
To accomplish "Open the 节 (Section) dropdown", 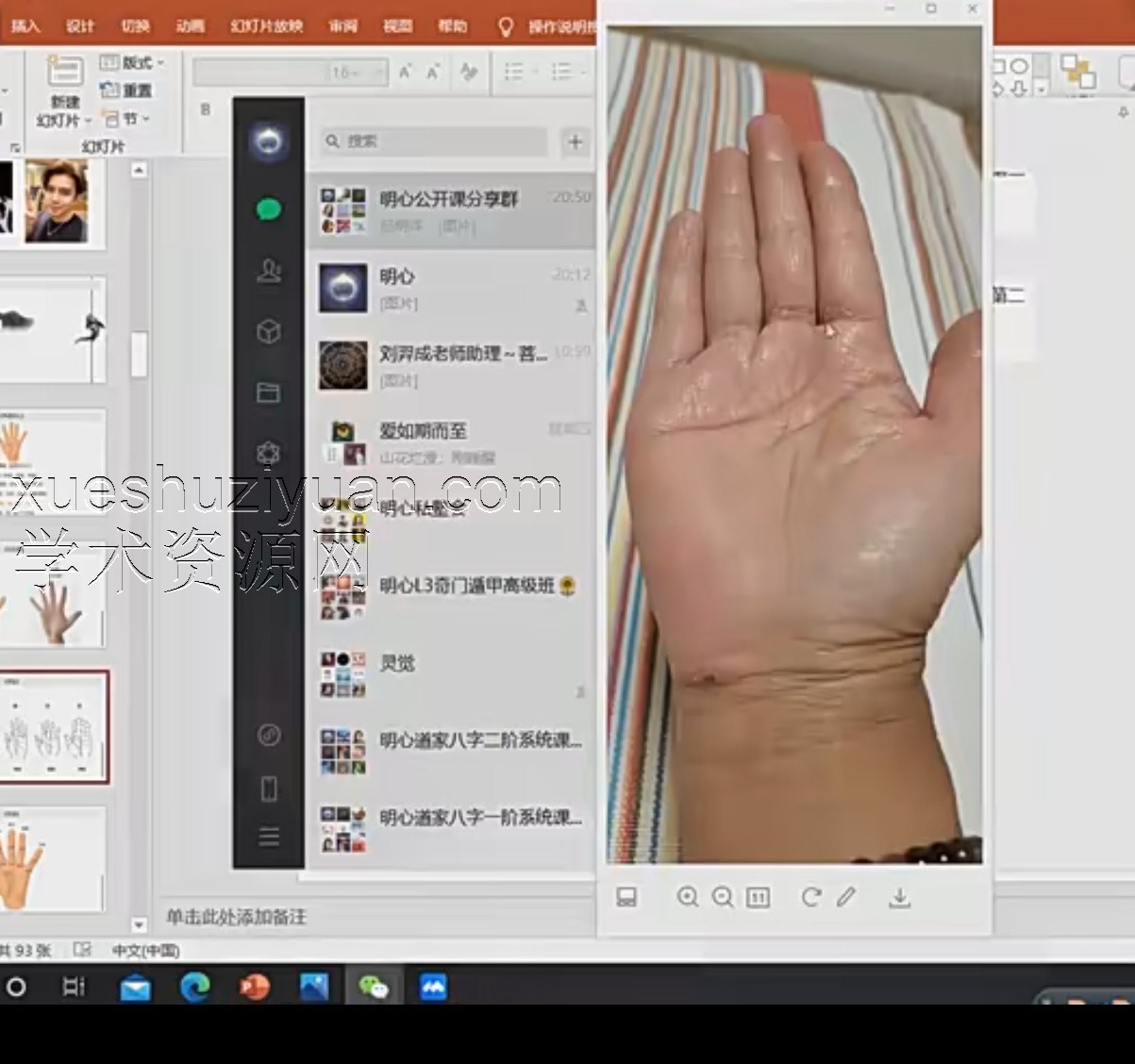I will click(x=132, y=119).
